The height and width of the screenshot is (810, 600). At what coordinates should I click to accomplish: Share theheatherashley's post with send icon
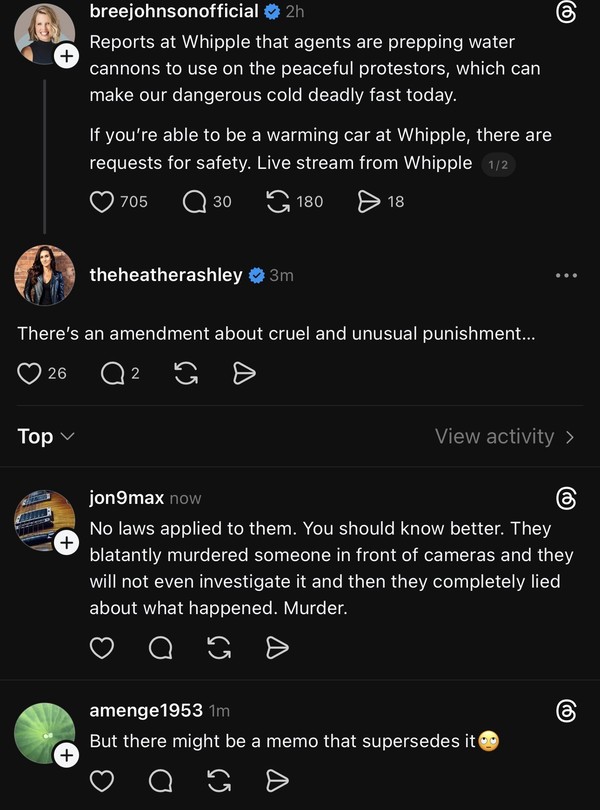coord(244,373)
